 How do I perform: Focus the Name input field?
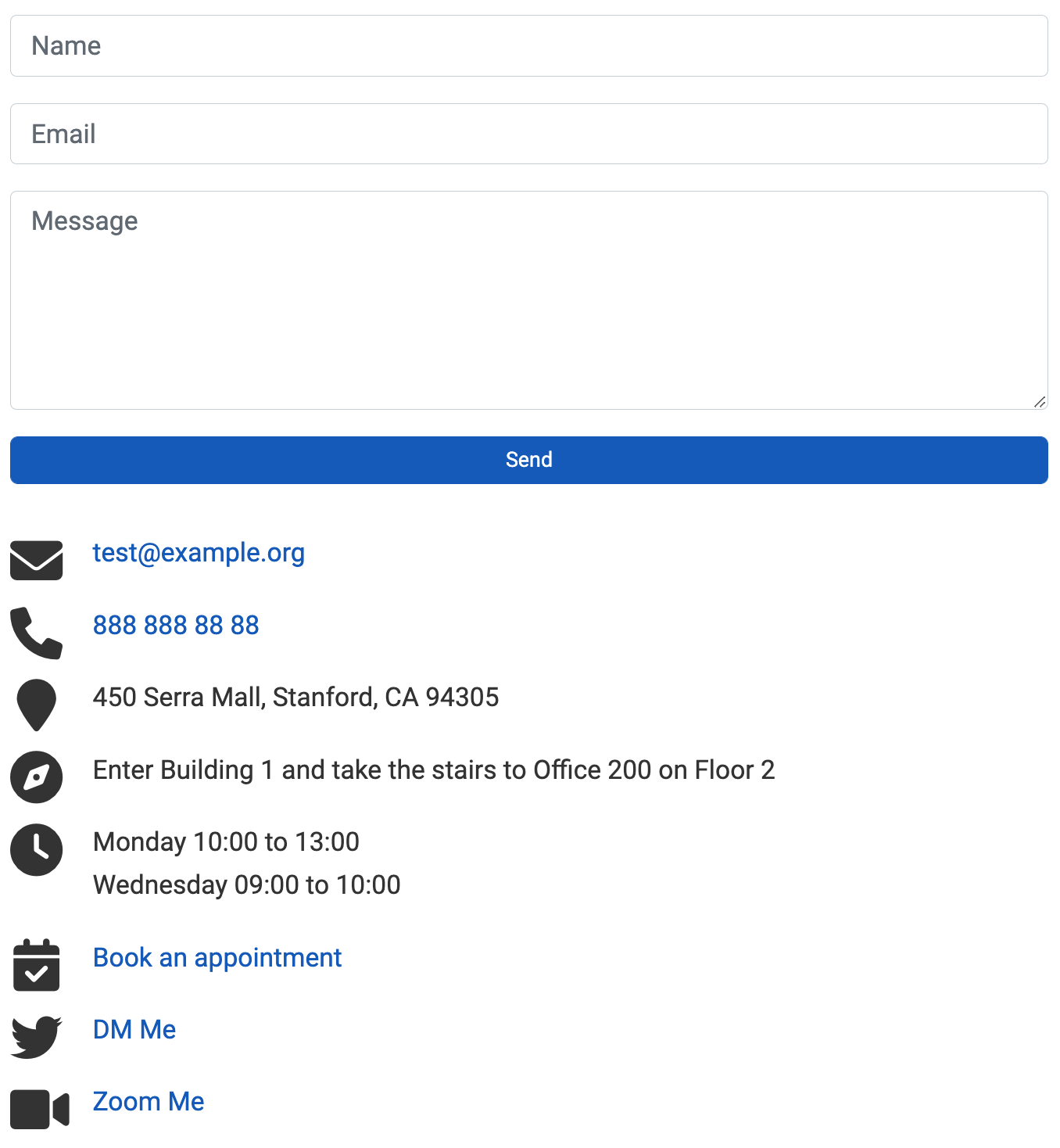529,46
